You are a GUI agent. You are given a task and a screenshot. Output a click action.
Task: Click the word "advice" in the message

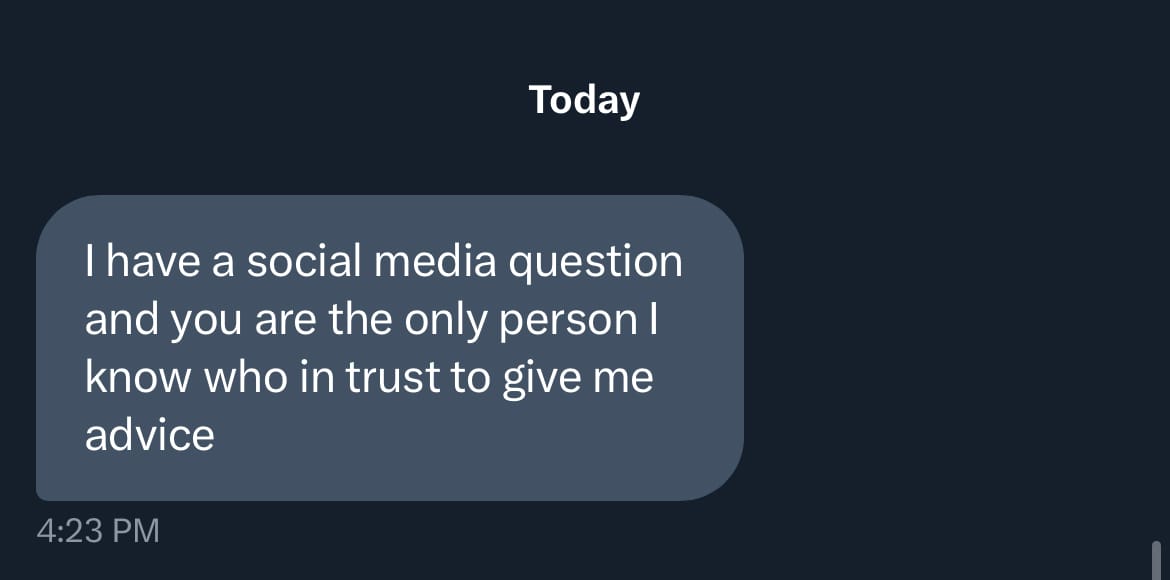(x=149, y=435)
